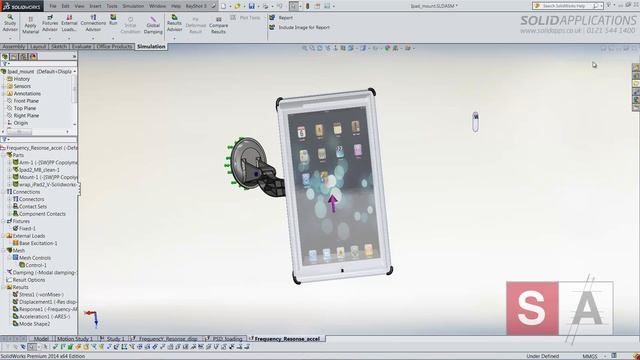640x360 pixels.
Task: Expand Run dropdown arrow
Action: 113,38
